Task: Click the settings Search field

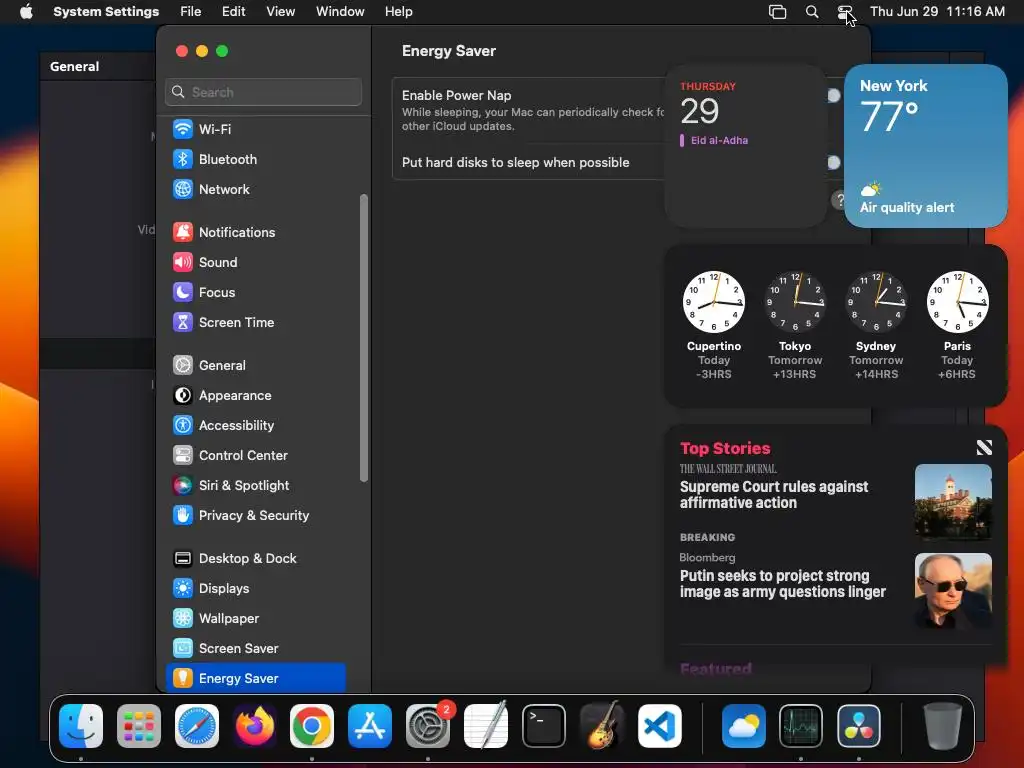Action: pos(263,92)
